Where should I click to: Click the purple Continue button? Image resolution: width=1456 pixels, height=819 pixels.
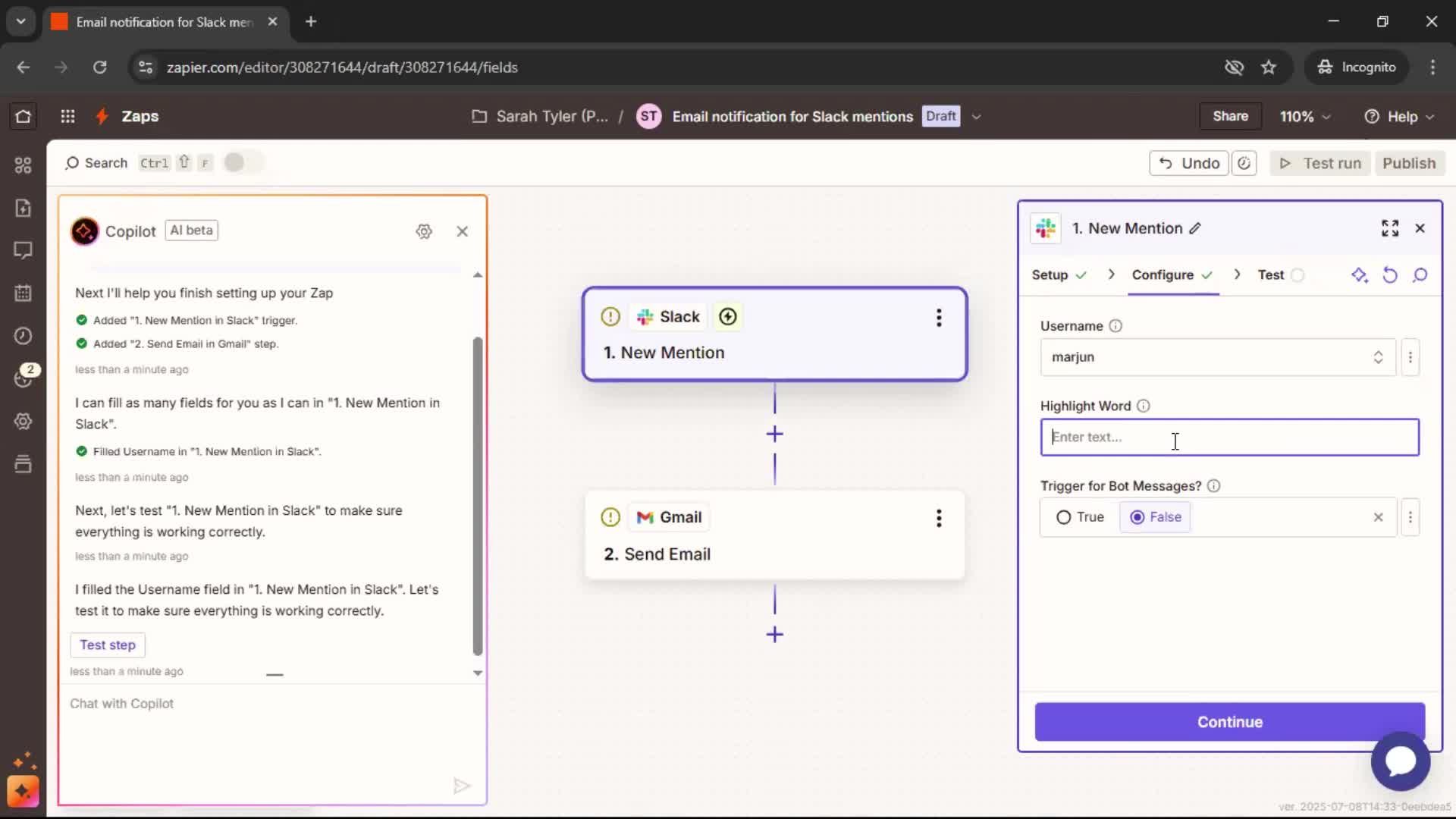tap(1229, 722)
